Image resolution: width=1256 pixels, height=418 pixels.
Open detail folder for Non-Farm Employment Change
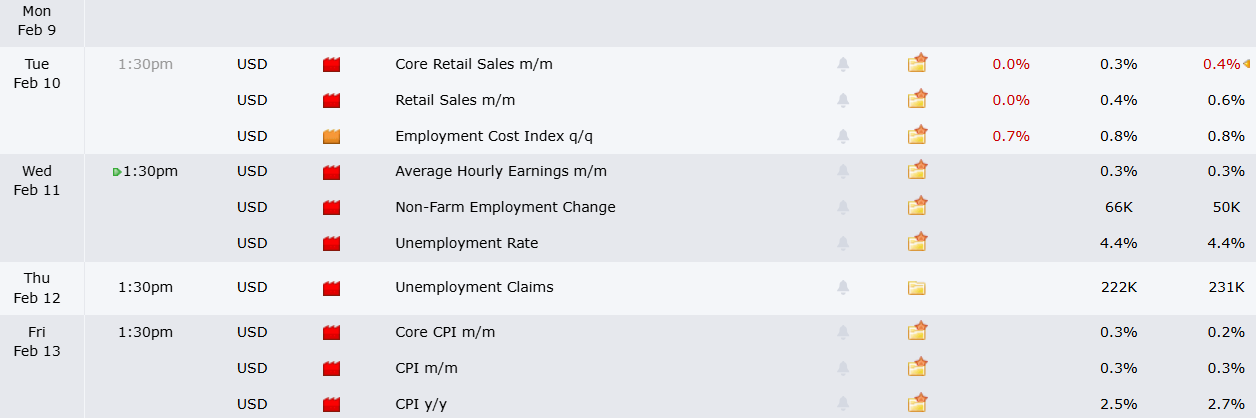(x=917, y=207)
